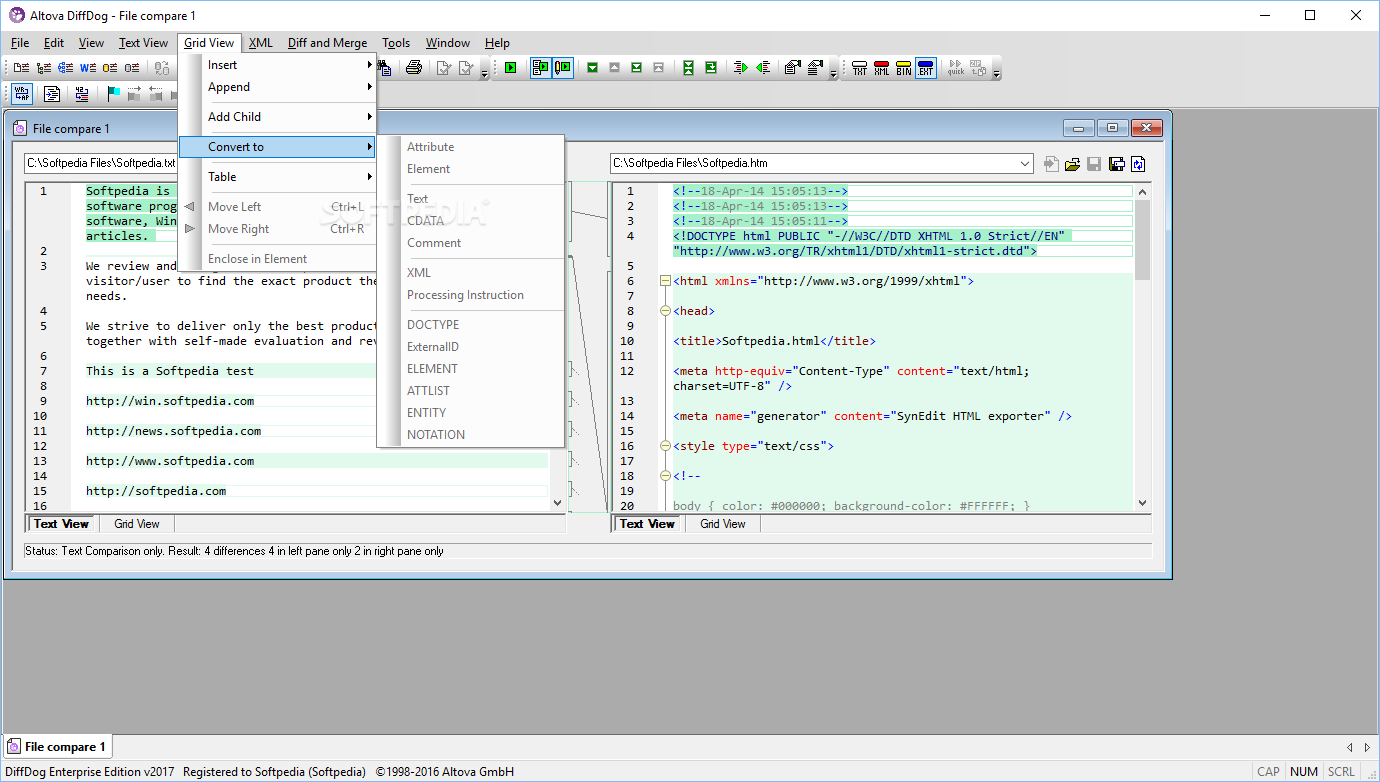1380x782 pixels.
Task: Toggle Autostart Comparison on Loading Files
Action: (x=540, y=68)
